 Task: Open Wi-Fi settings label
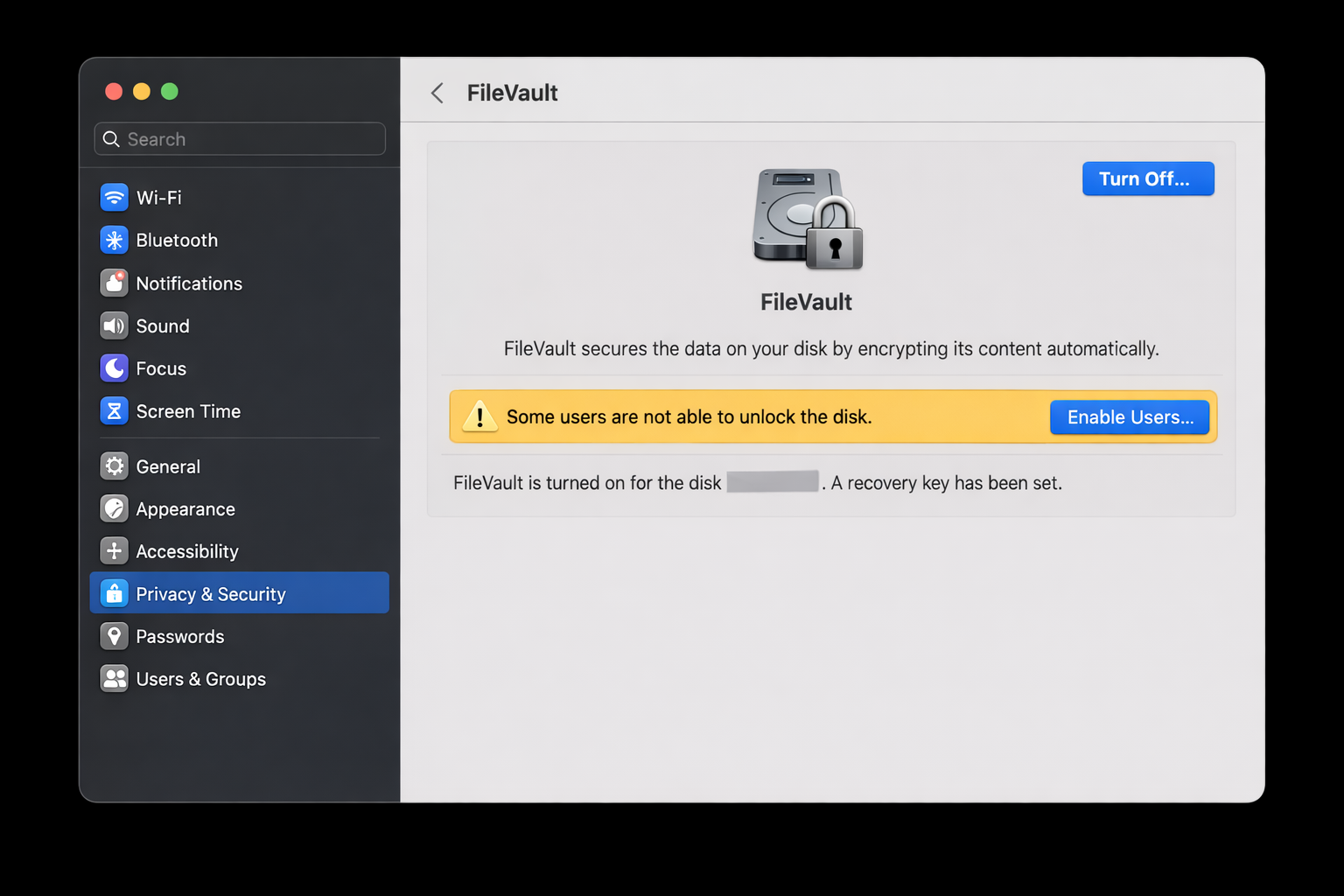[x=159, y=198]
